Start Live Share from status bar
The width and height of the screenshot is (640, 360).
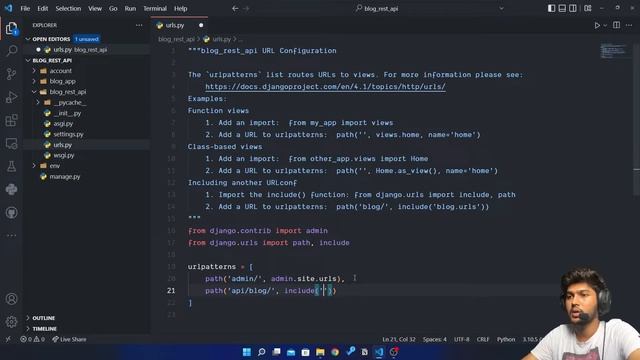tap(69, 339)
